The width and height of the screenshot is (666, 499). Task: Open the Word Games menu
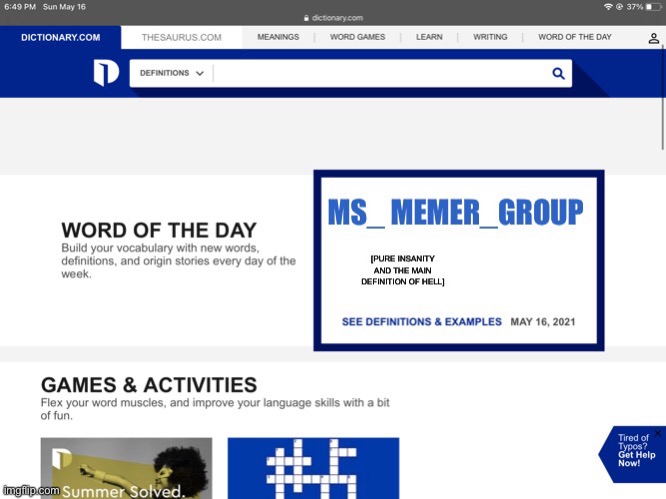click(358, 37)
